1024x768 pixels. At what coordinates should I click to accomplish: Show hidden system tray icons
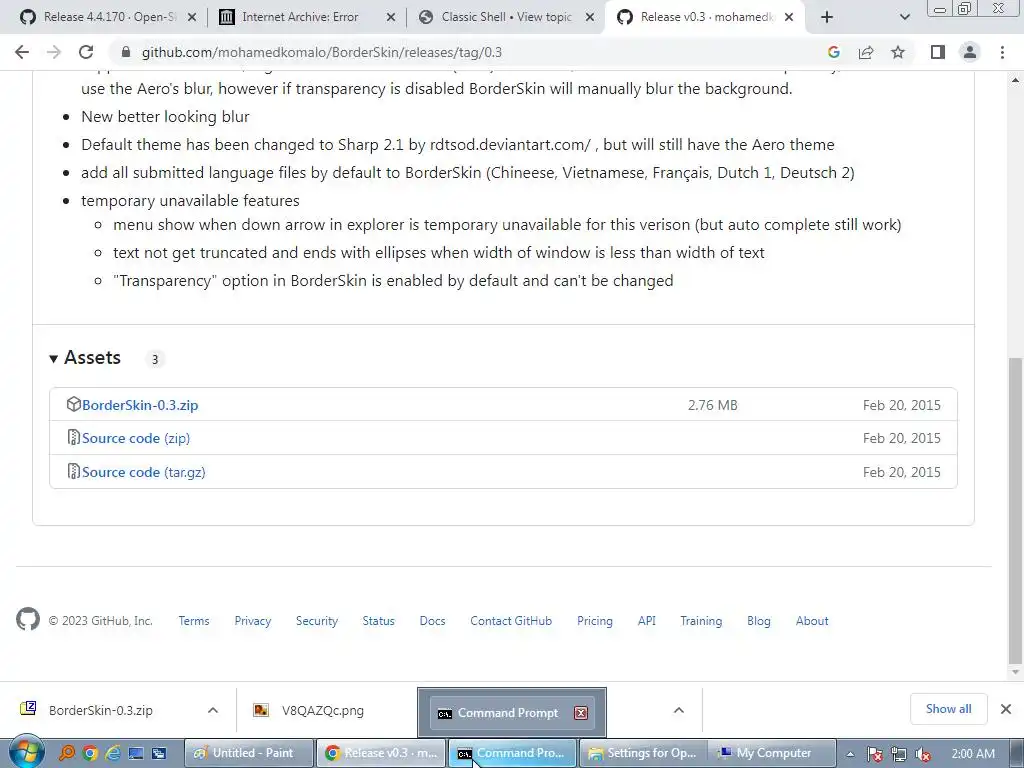tap(850, 754)
